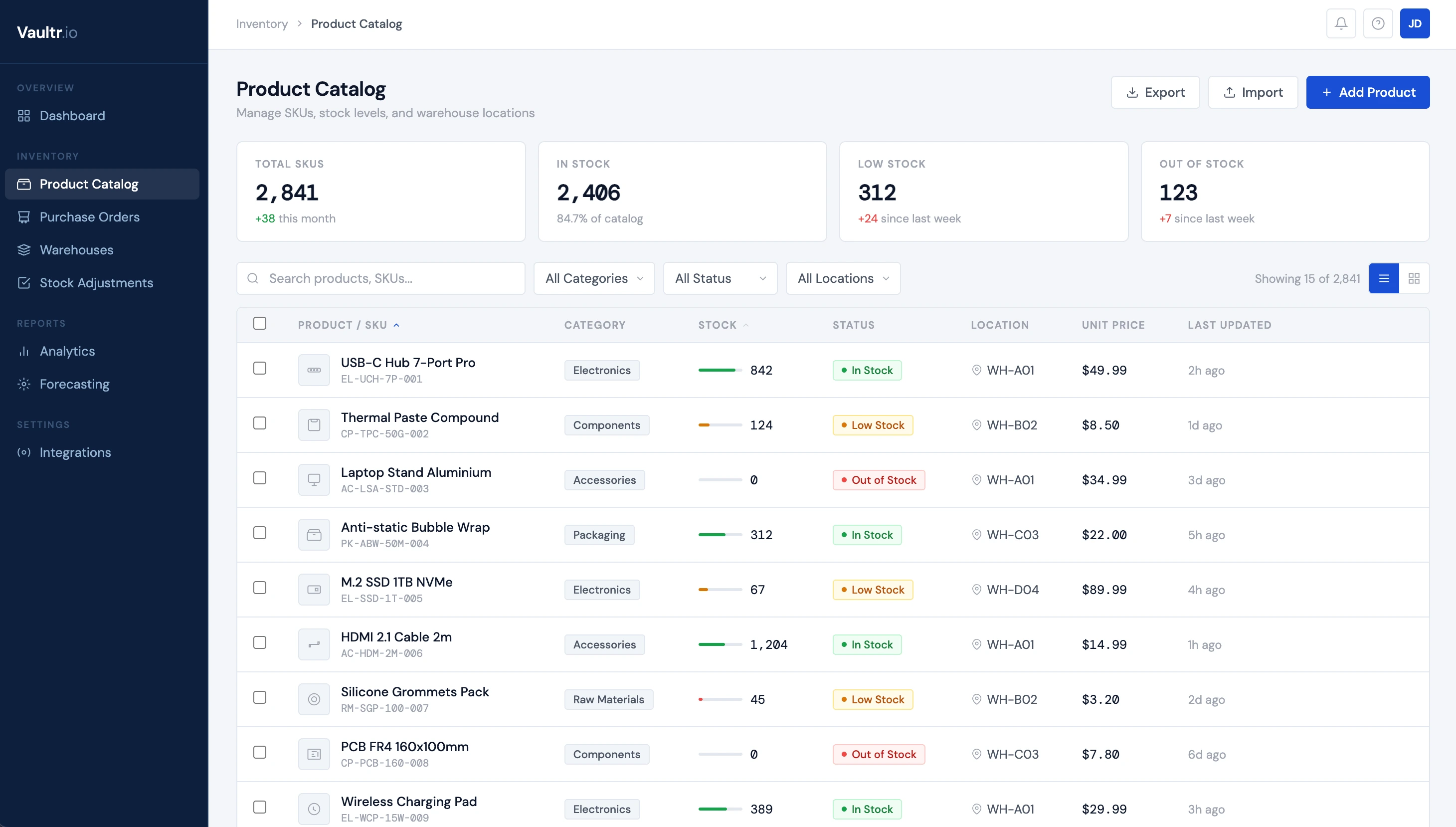Check the USB-C Hub 7-Port Pro row
The height and width of the screenshot is (827, 1456).
(x=259, y=368)
